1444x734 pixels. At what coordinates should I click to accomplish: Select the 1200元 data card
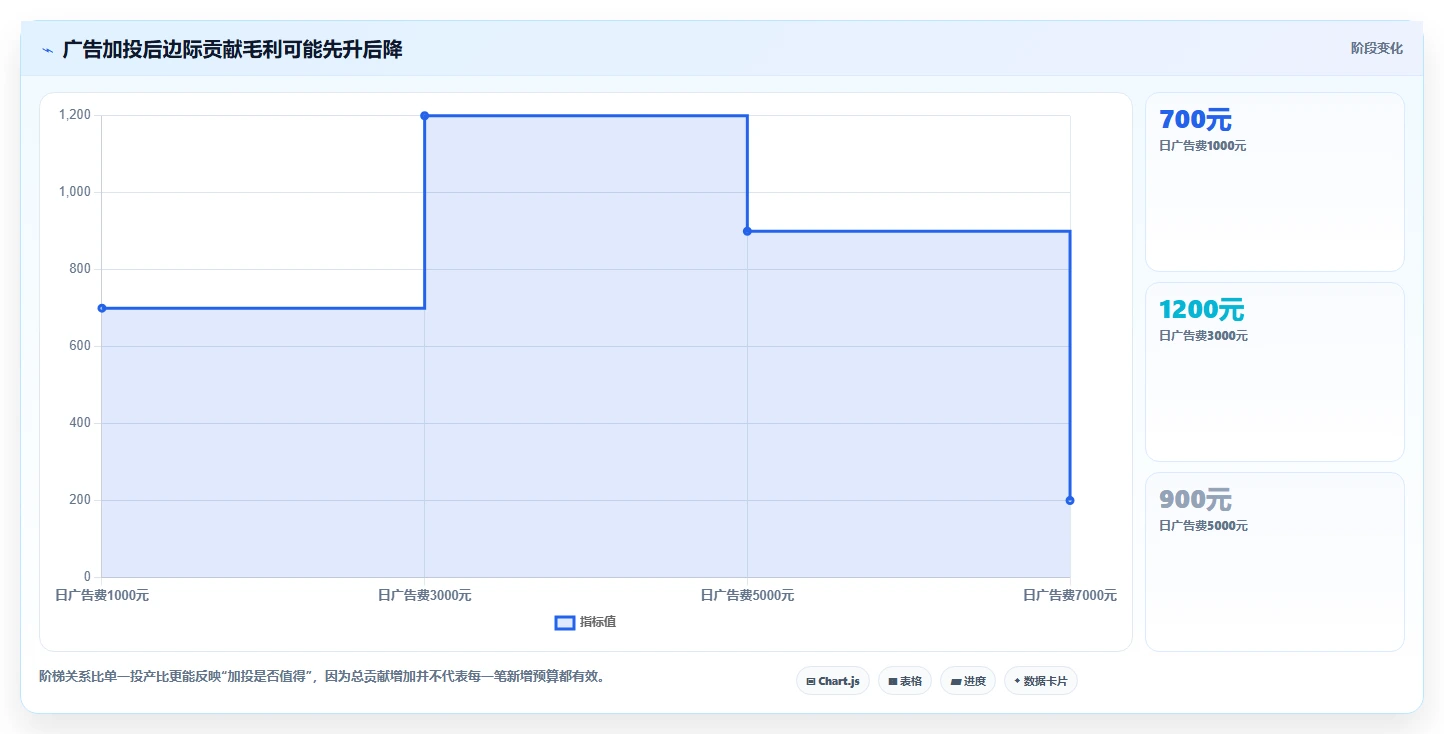coord(1274,372)
